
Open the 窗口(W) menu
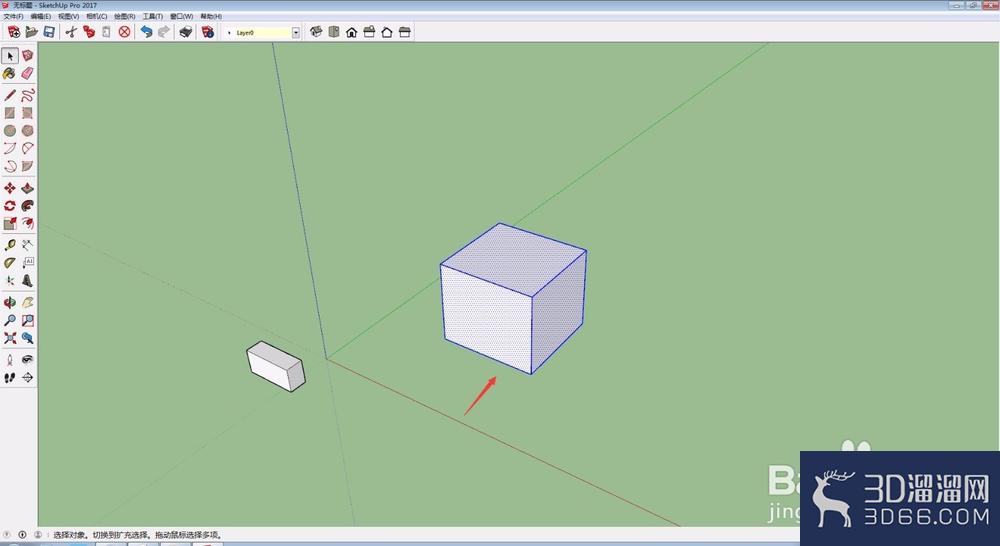coord(181,17)
